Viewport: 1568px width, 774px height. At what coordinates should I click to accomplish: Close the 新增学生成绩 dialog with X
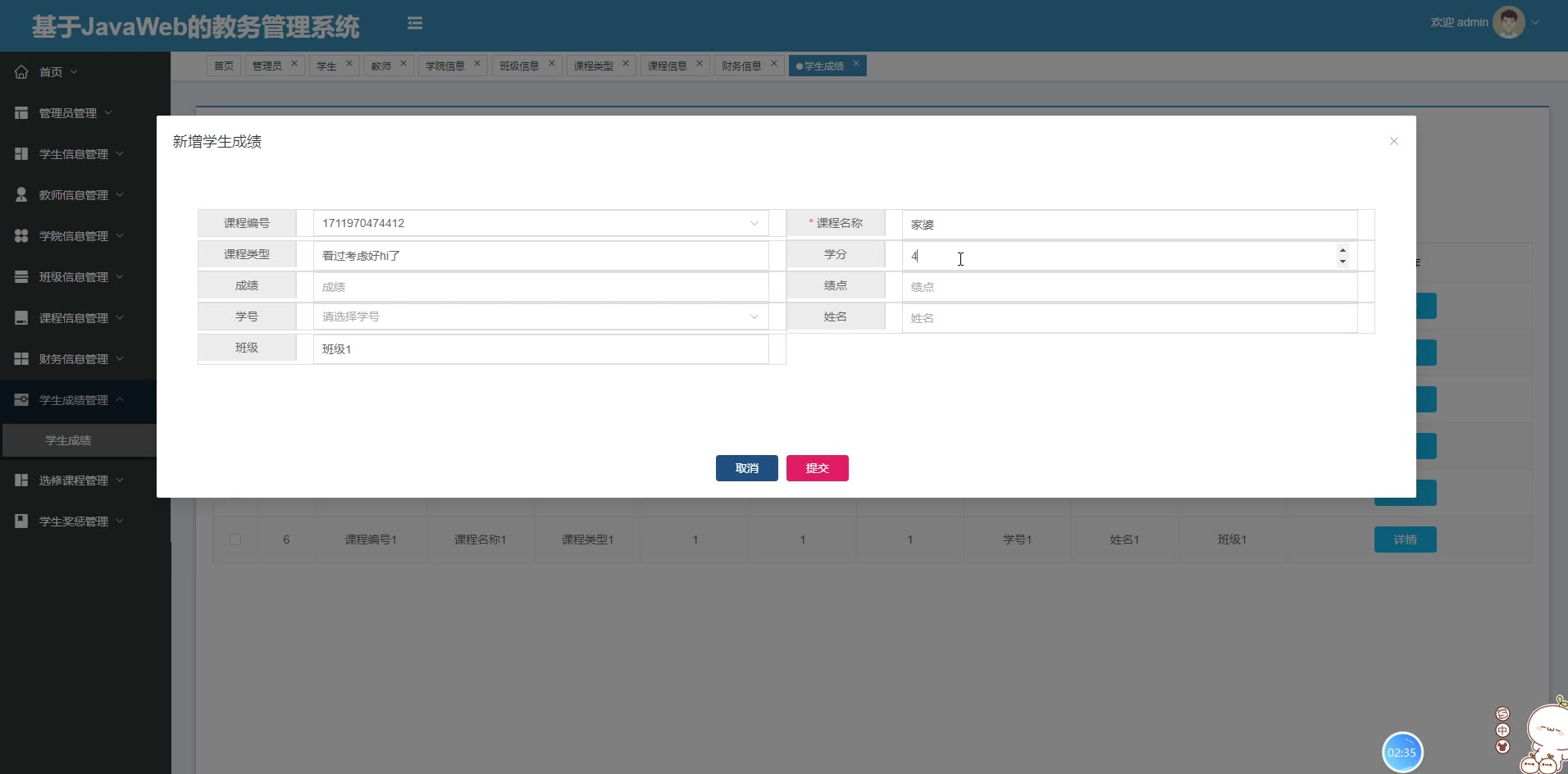point(1393,141)
